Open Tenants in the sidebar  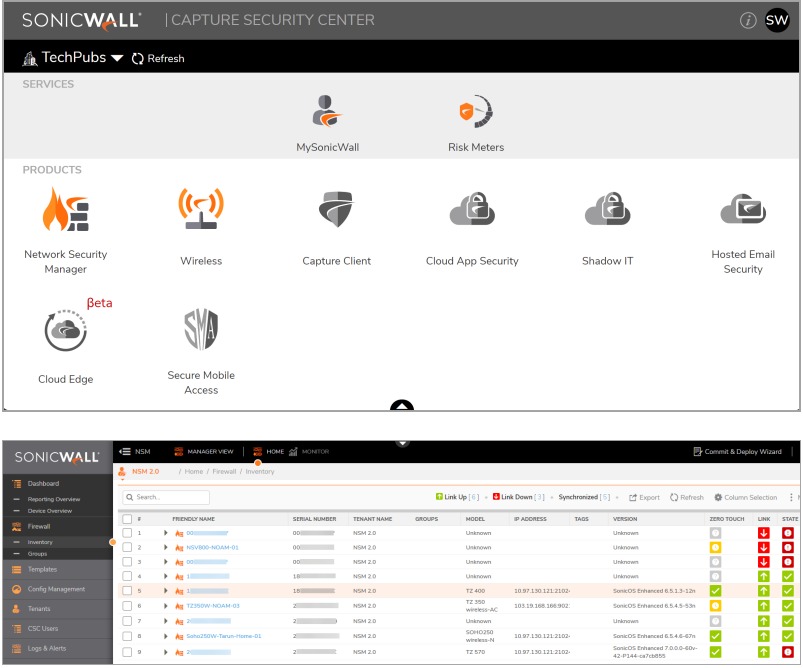click(x=38, y=609)
